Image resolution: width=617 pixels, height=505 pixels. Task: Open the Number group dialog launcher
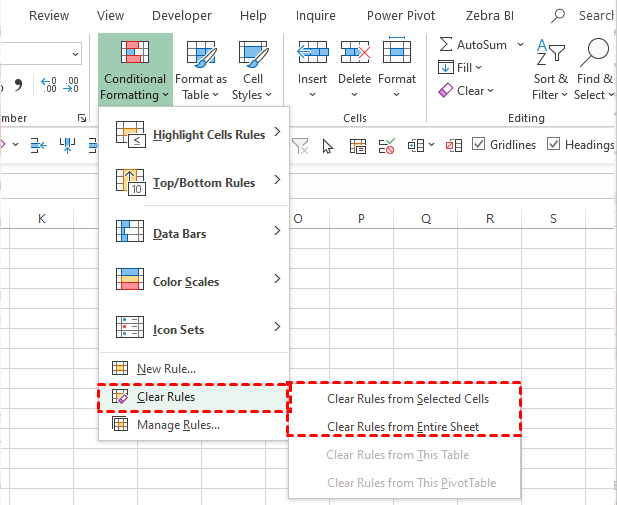[82, 118]
